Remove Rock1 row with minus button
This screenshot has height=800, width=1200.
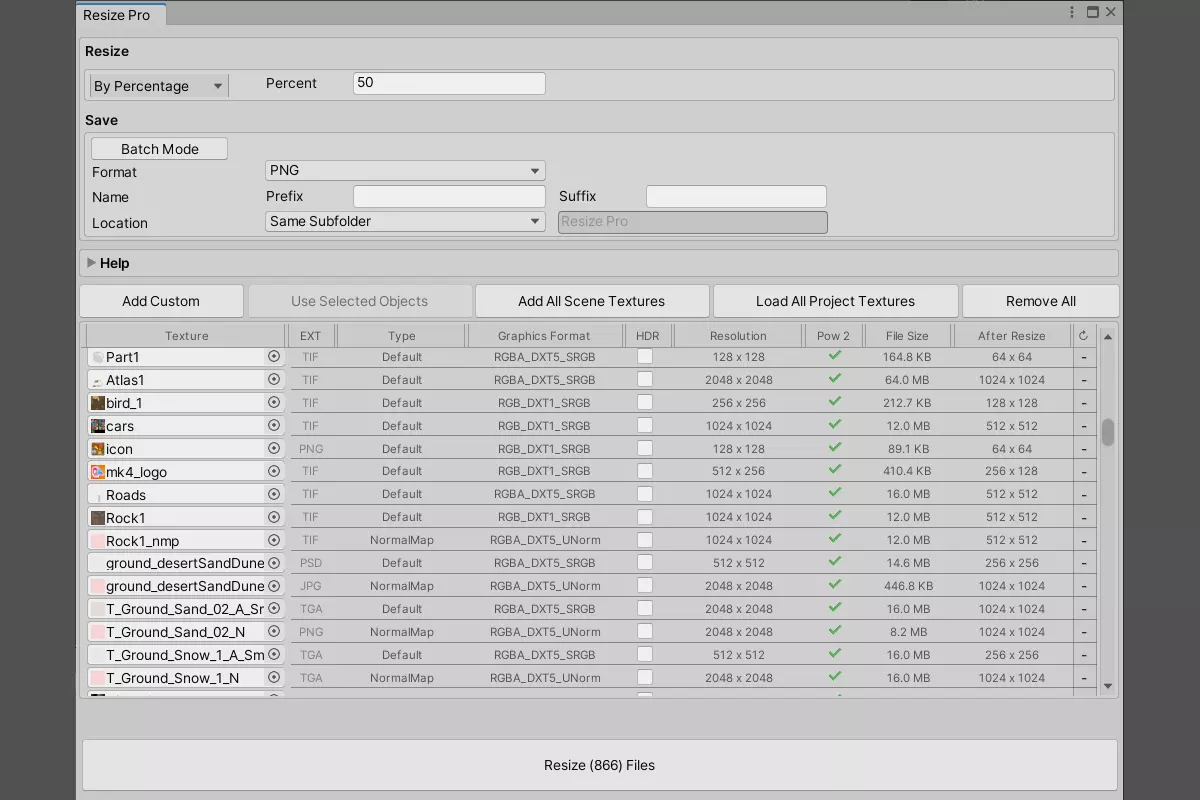[x=1083, y=518]
